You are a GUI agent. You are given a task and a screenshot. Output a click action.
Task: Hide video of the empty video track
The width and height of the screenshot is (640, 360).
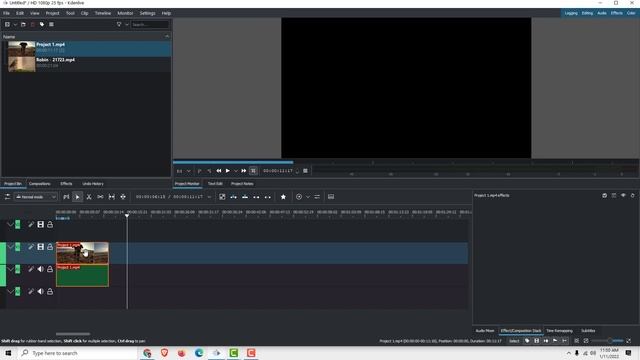[x=40, y=224]
